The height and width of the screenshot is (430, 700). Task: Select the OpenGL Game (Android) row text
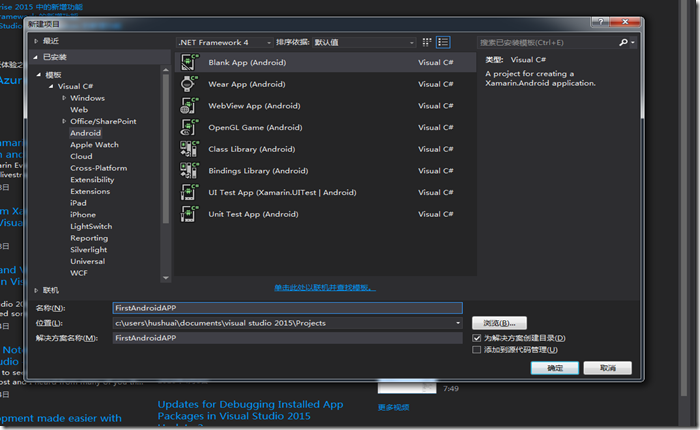pos(255,127)
